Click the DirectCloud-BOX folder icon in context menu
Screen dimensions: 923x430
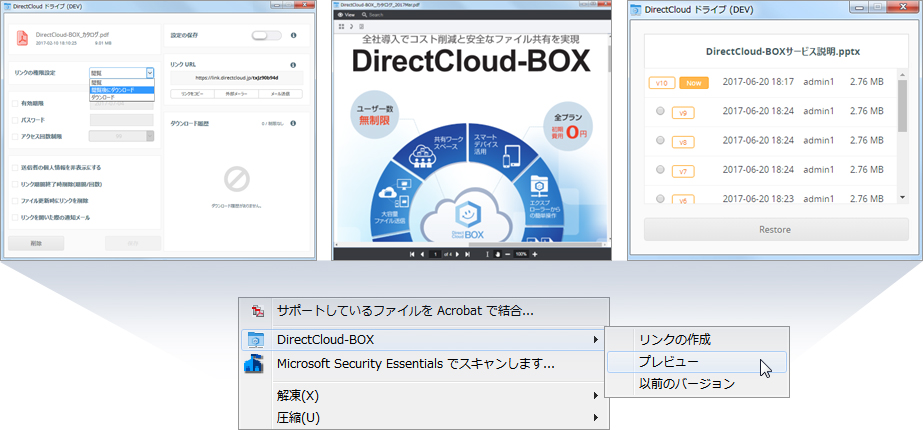[256, 339]
